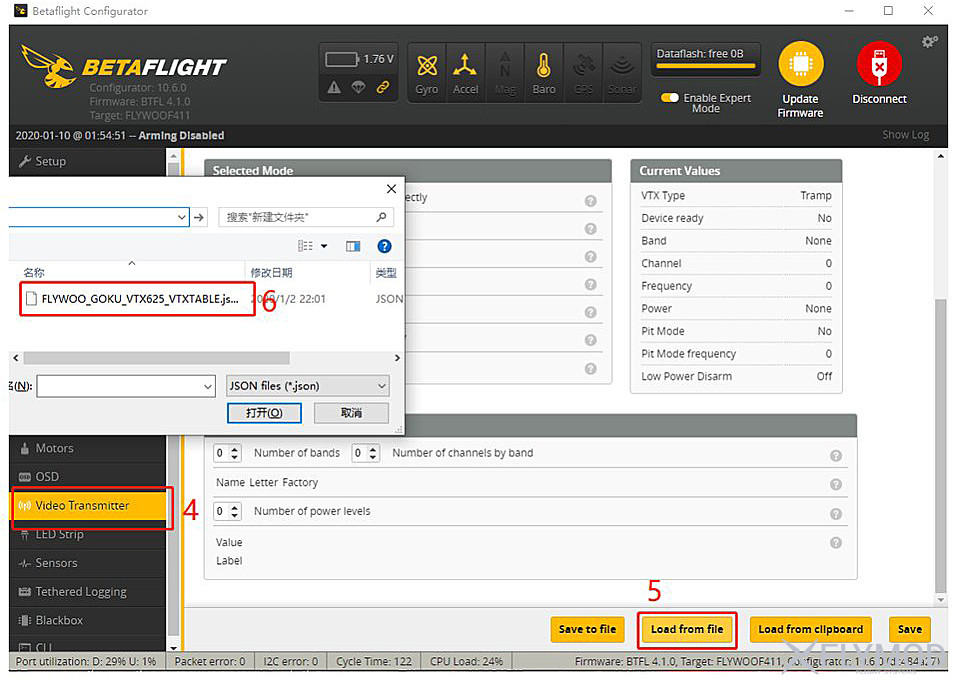Open the Sensors tab
The image size is (957, 681).
click(x=87, y=563)
